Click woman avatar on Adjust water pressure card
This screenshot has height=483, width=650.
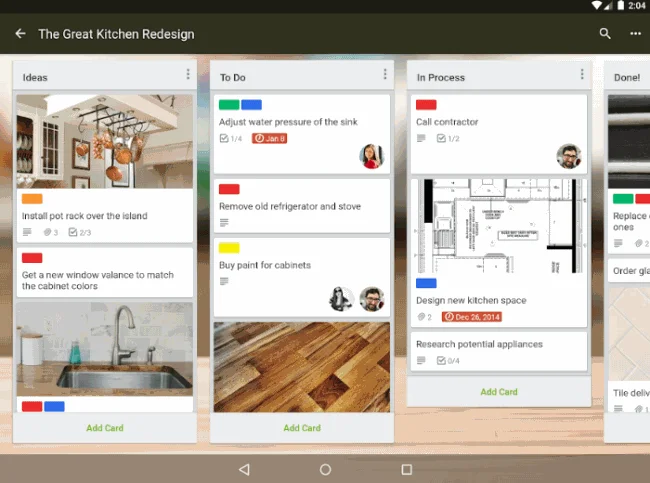point(372,156)
